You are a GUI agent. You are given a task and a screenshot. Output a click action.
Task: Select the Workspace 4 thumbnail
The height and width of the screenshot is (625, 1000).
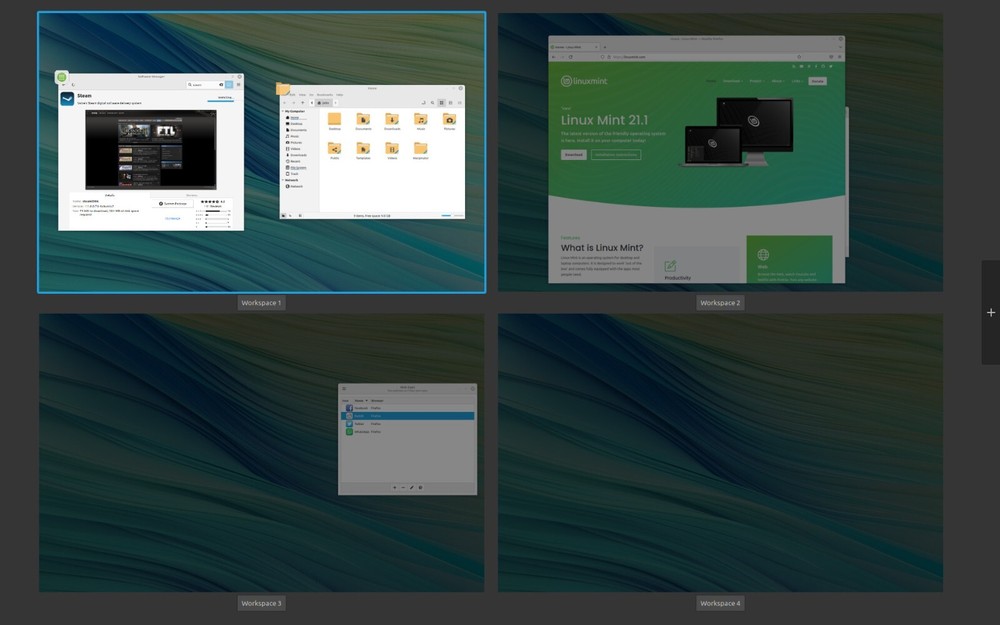coord(720,453)
